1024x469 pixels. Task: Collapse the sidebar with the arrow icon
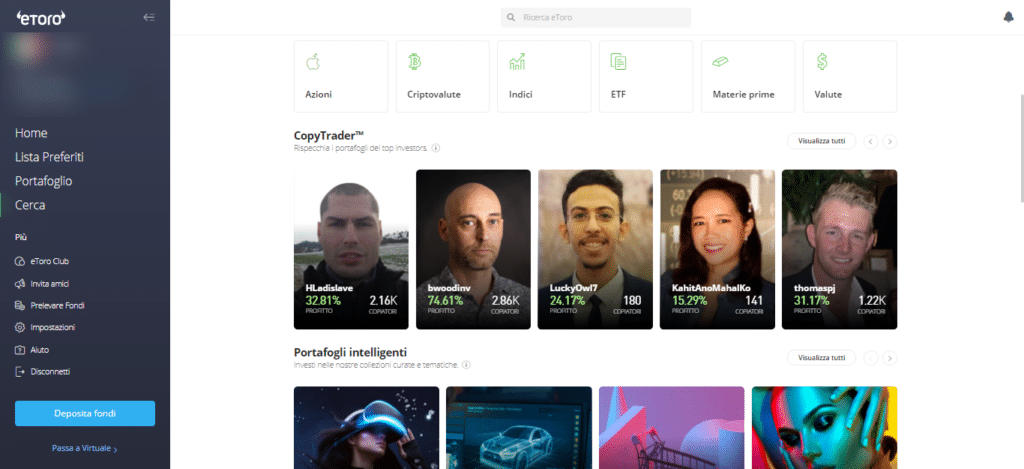tap(149, 18)
